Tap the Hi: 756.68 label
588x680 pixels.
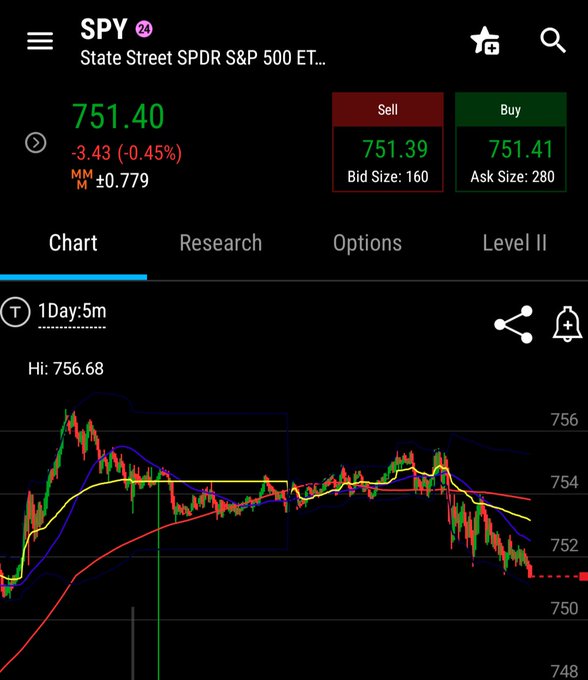point(66,369)
